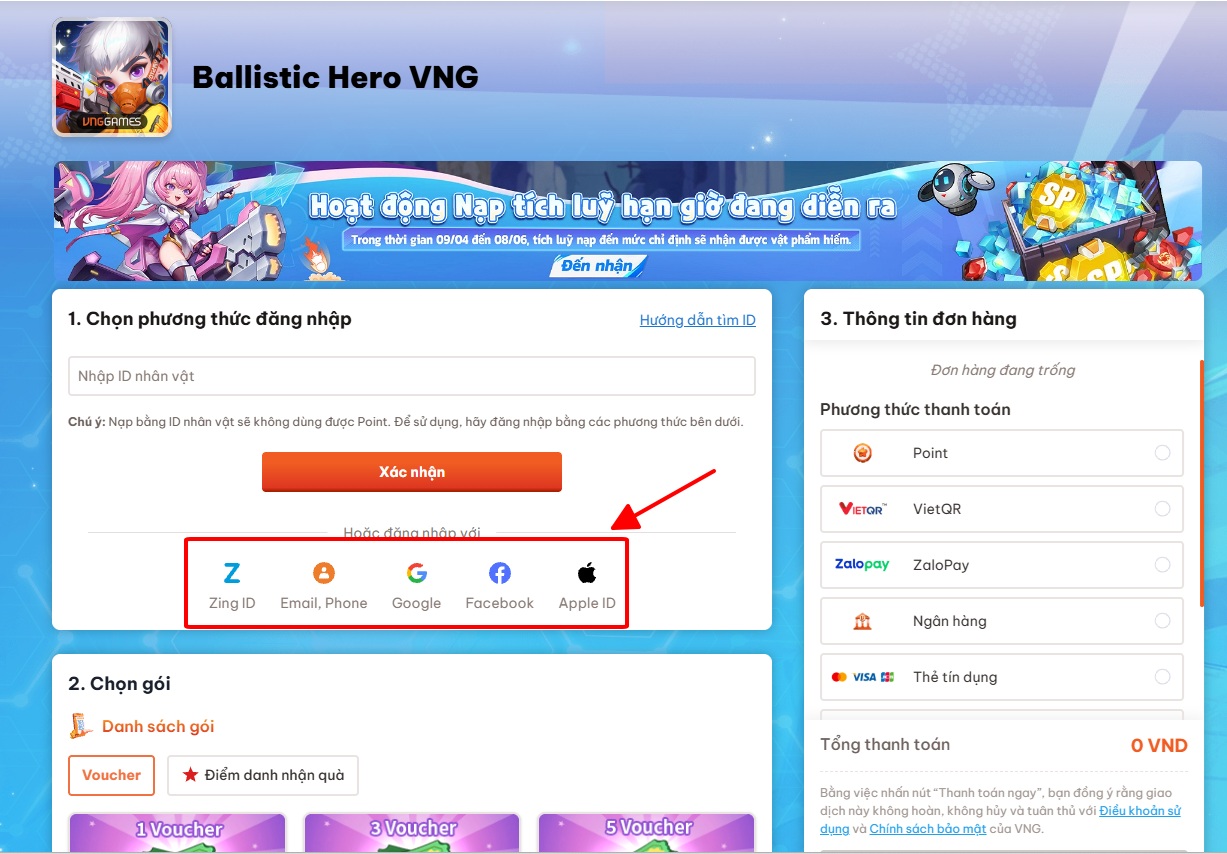Click the Đến nhận banner button
The image size is (1227, 854).
coord(597,266)
